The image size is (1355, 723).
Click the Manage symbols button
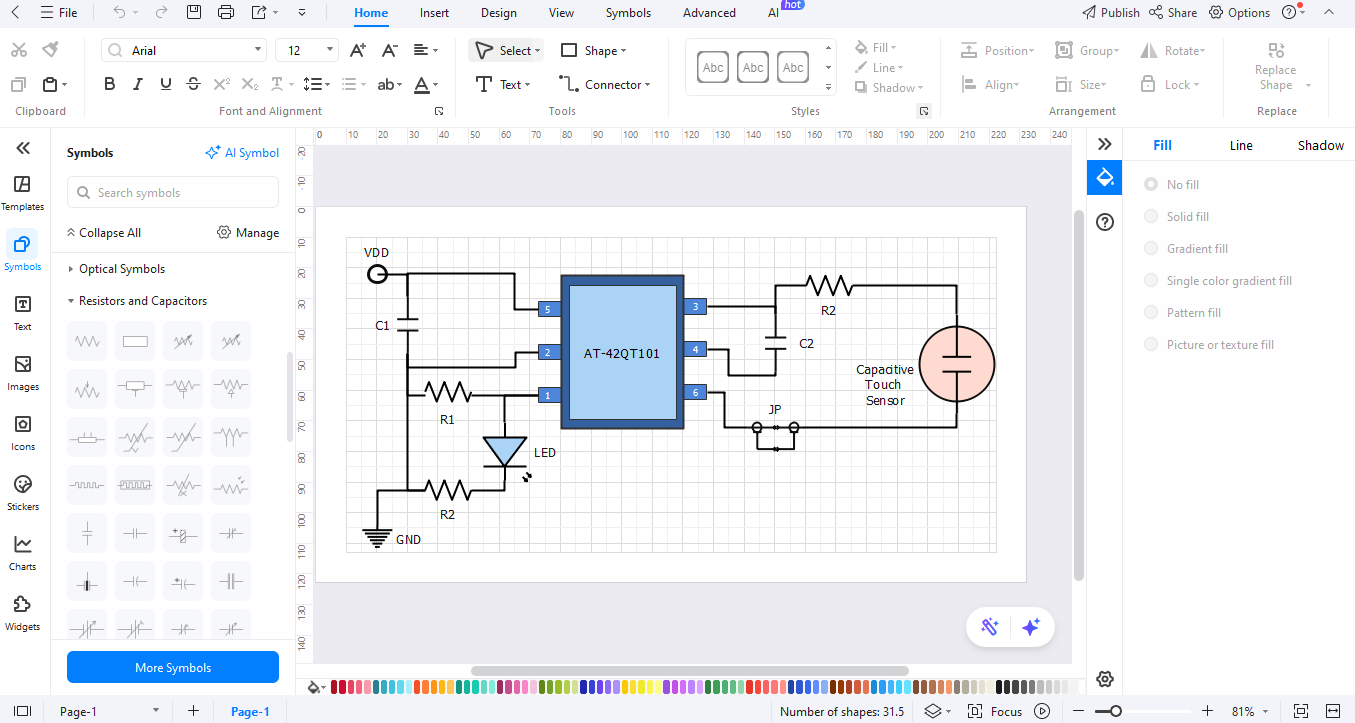pos(248,233)
